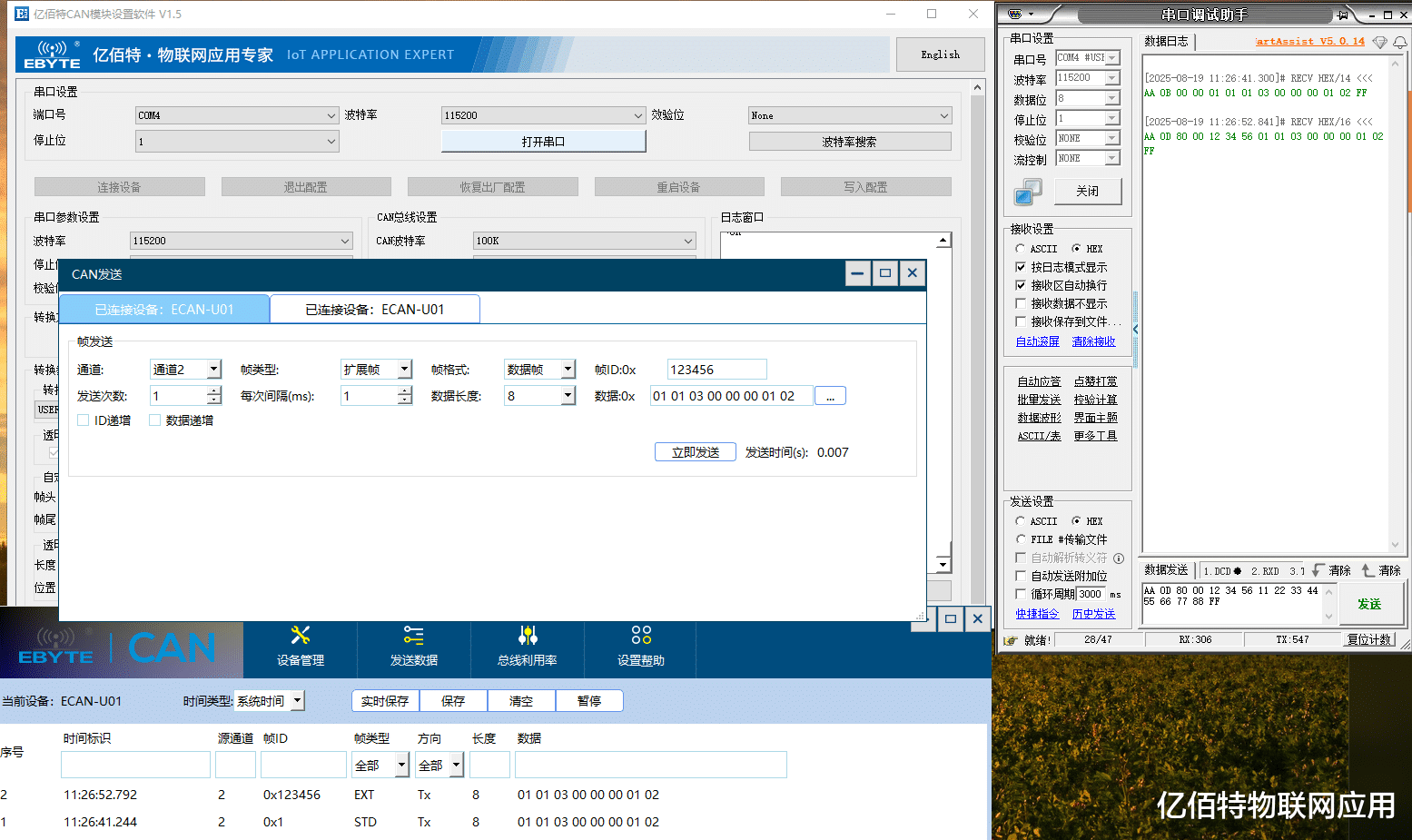This screenshot has height=840, width=1412.
Task: Decrease 每次间隔(ms) with the down spinner
Action: tap(405, 400)
